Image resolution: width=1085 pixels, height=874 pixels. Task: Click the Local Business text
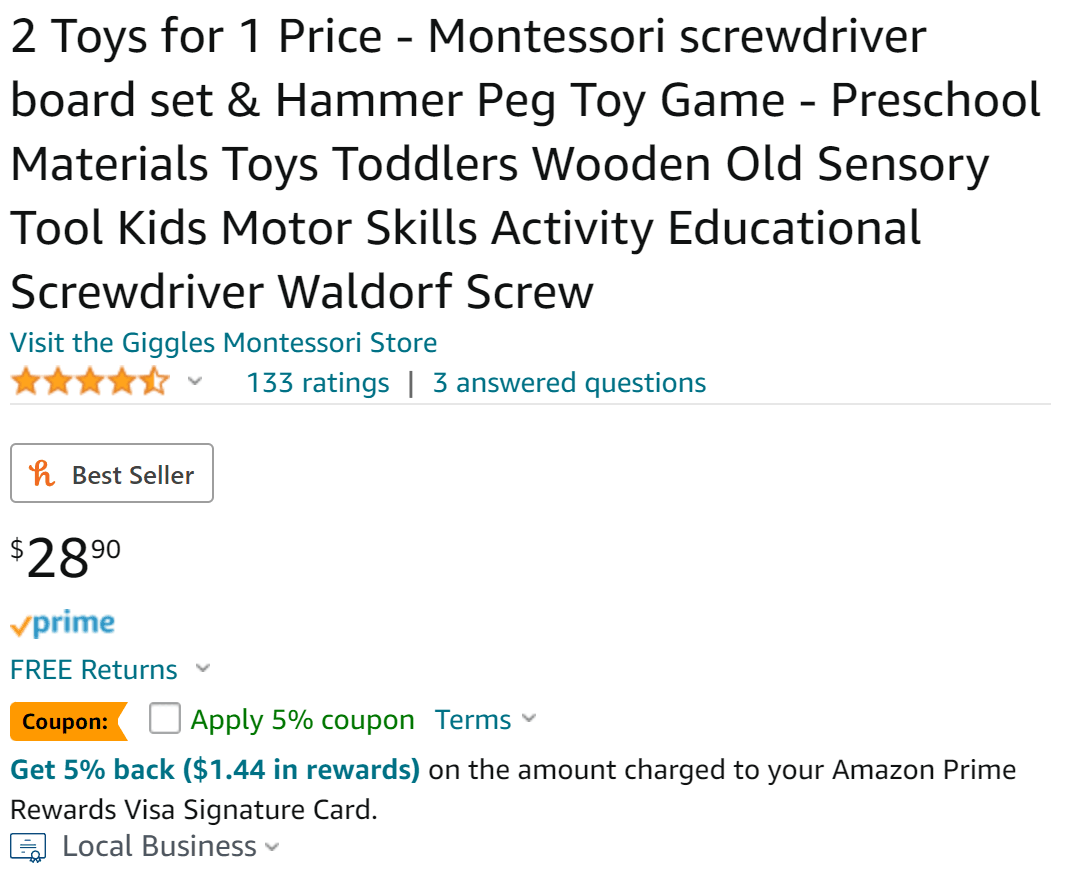point(159,847)
